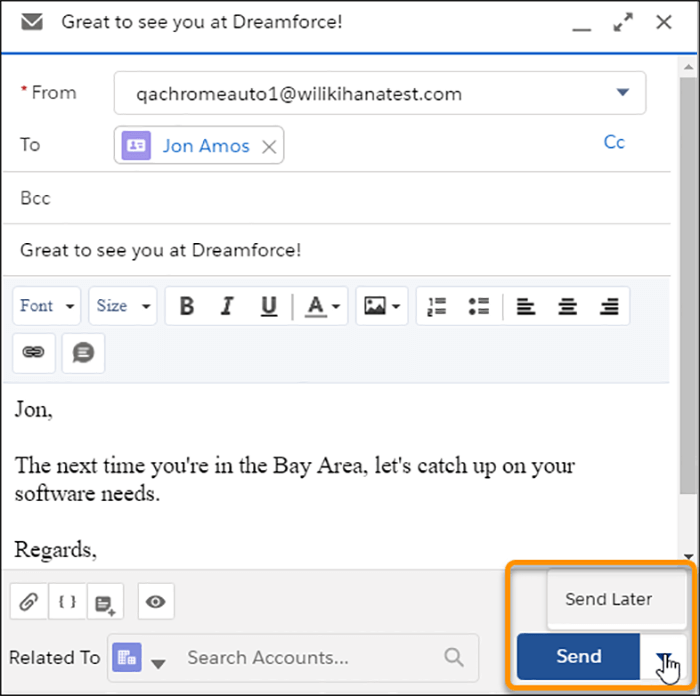Click the scrollbar up arrow
Image resolution: width=700 pixels, height=696 pixels.
(688, 67)
